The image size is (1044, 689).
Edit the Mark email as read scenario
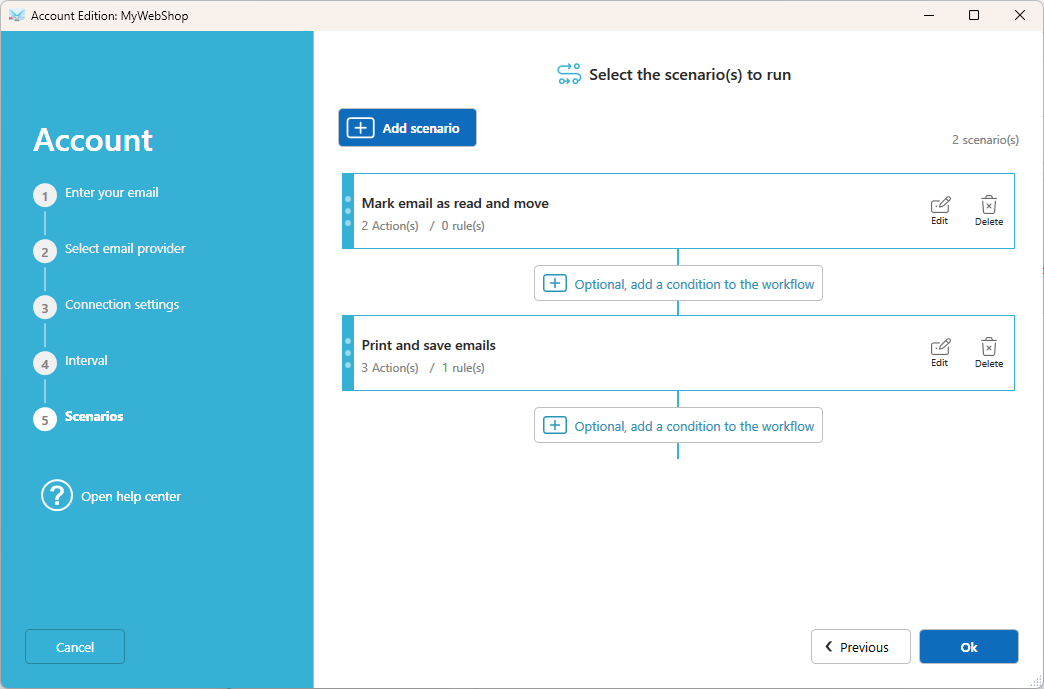tap(939, 211)
